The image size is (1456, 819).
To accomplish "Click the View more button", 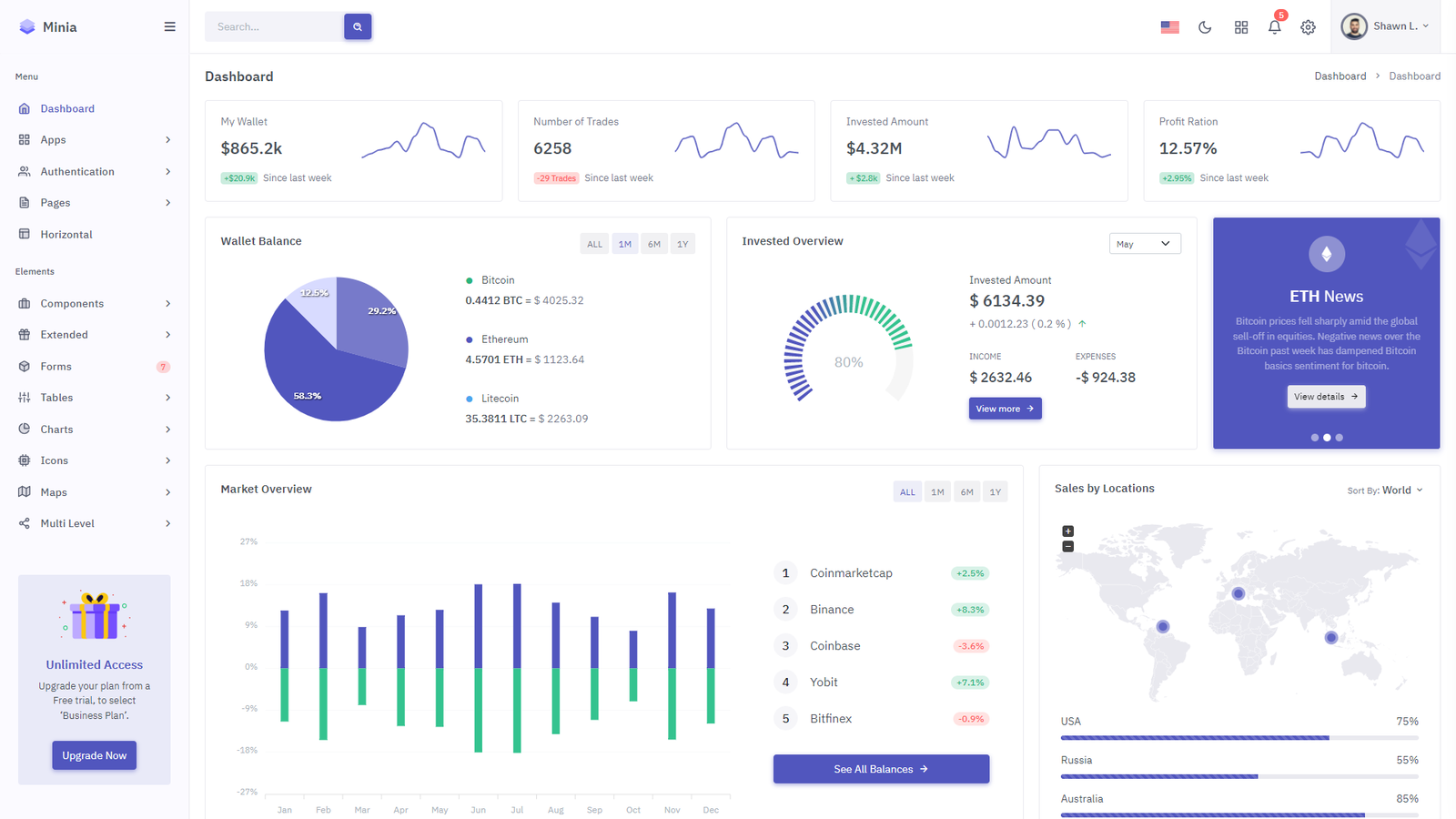I will pos(1005,409).
